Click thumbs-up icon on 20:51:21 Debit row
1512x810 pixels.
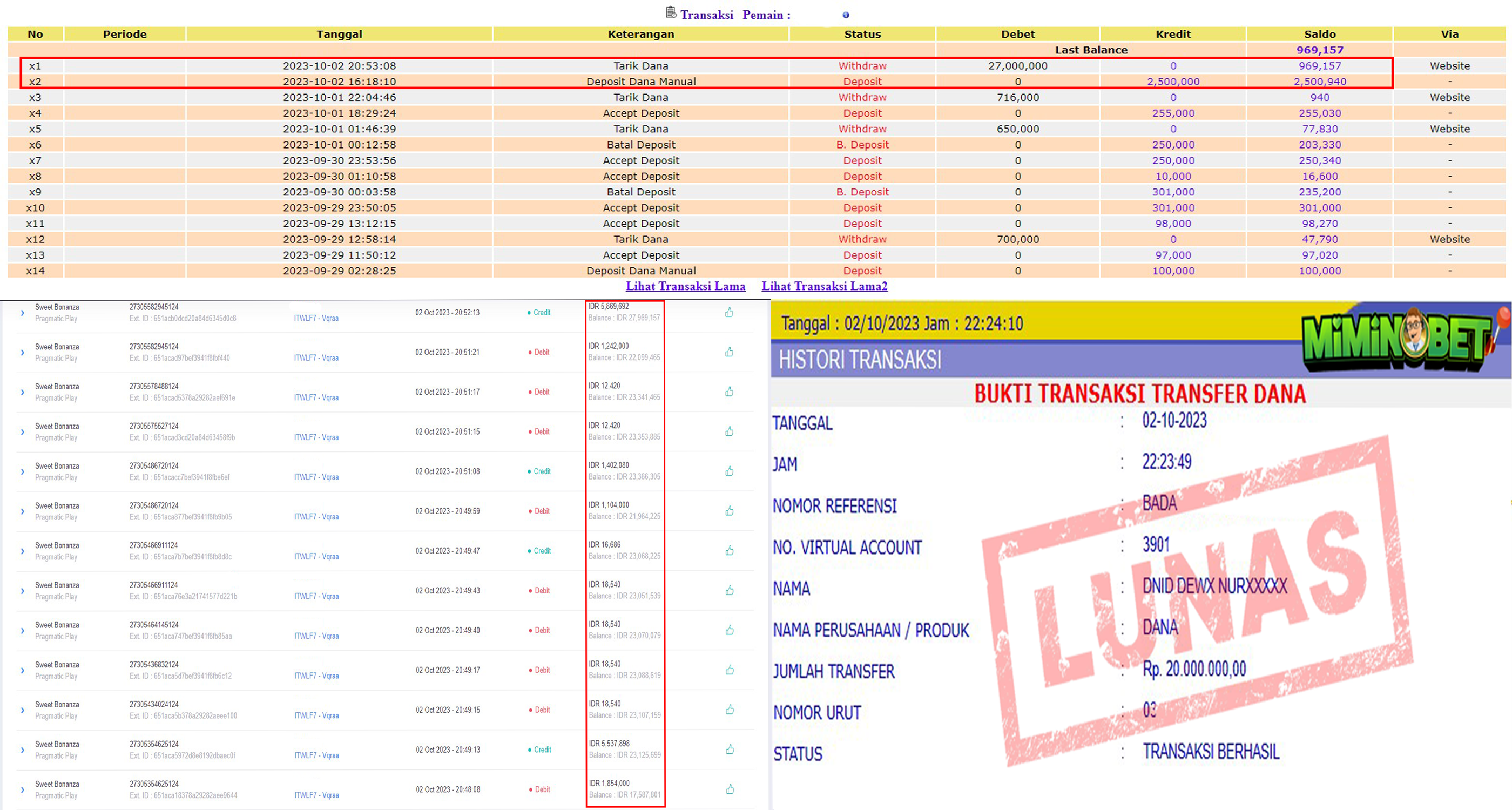pyautogui.click(x=729, y=352)
